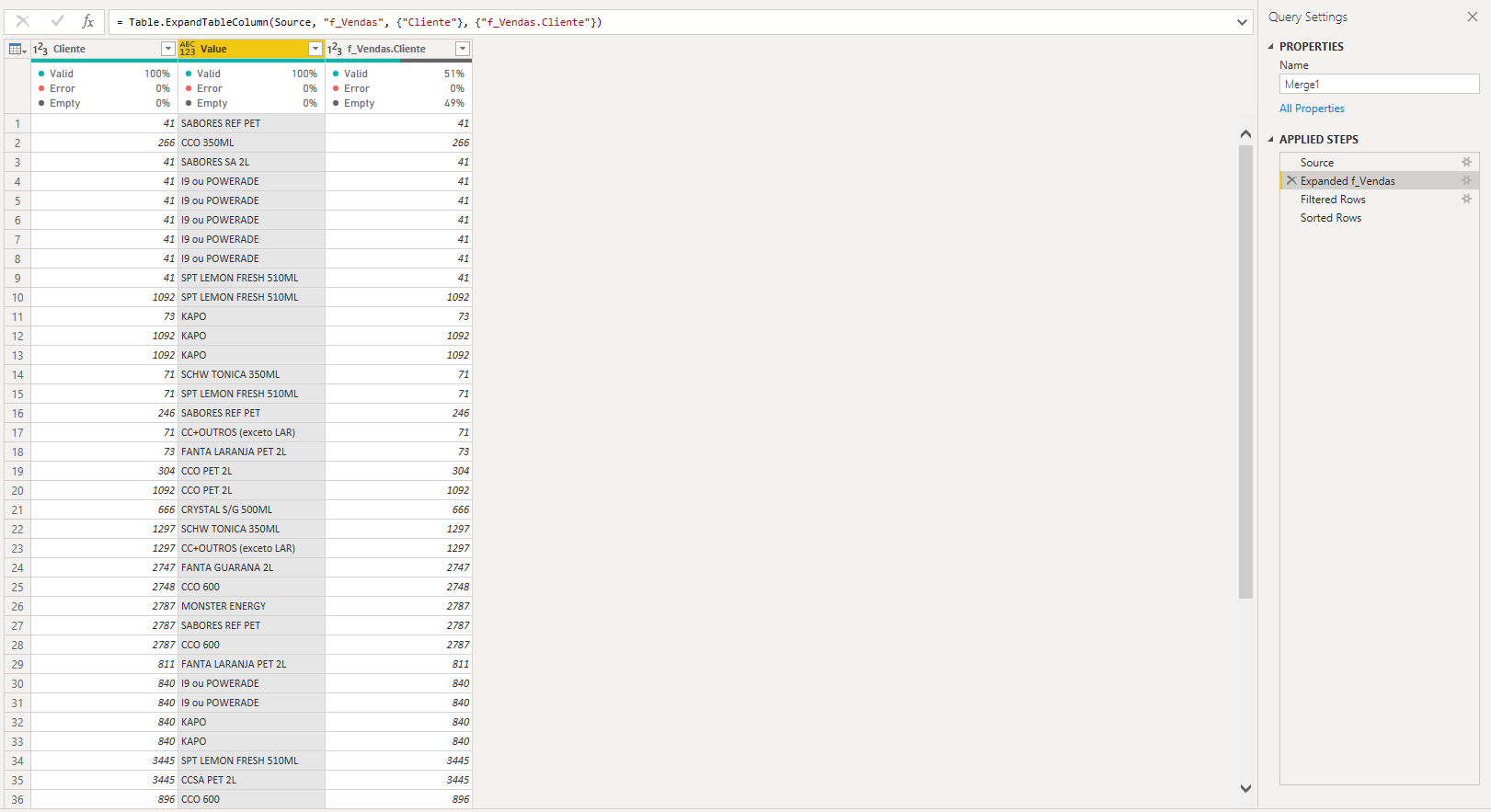Open filter dropdown for Cliente column
Image resolution: width=1491 pixels, height=812 pixels.
click(x=167, y=49)
